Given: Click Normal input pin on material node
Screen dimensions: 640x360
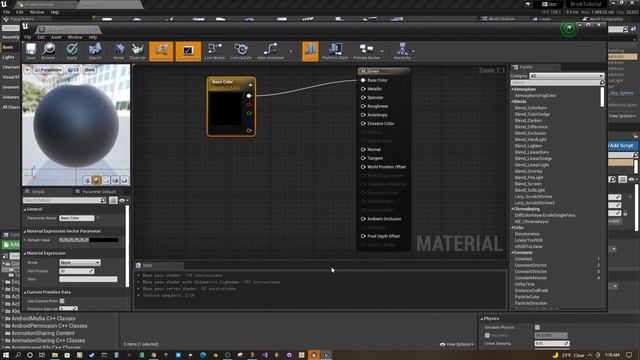Looking at the screenshot, I should pos(363,149).
